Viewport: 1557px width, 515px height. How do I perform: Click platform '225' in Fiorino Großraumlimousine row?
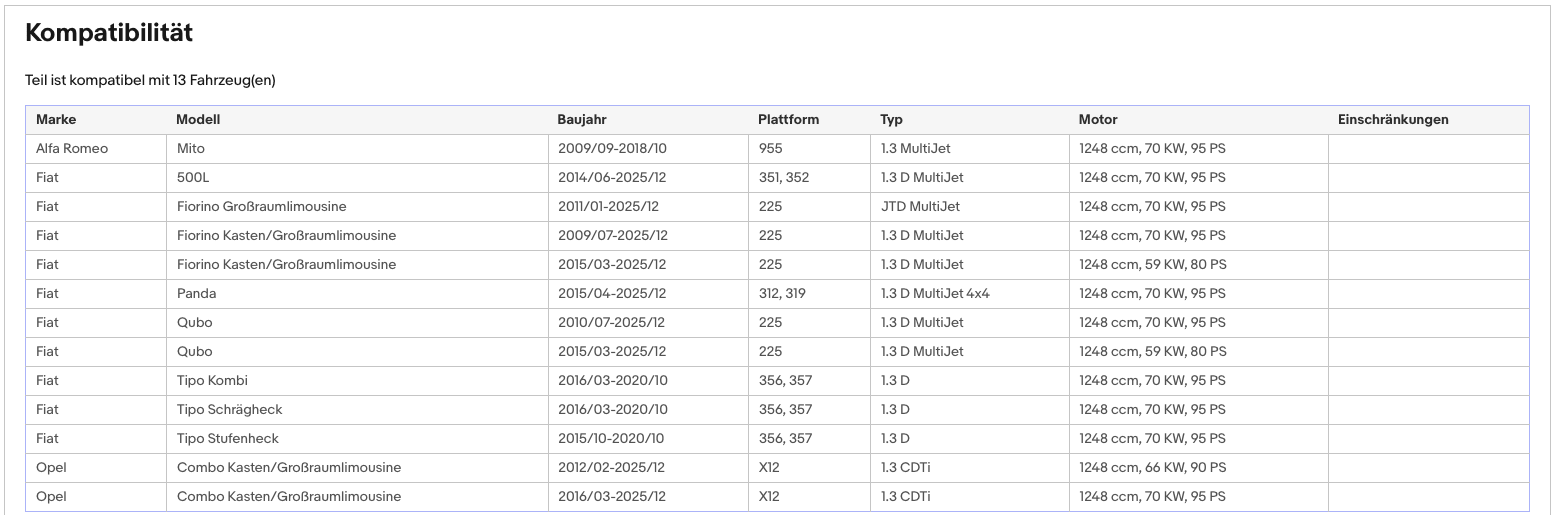point(770,206)
